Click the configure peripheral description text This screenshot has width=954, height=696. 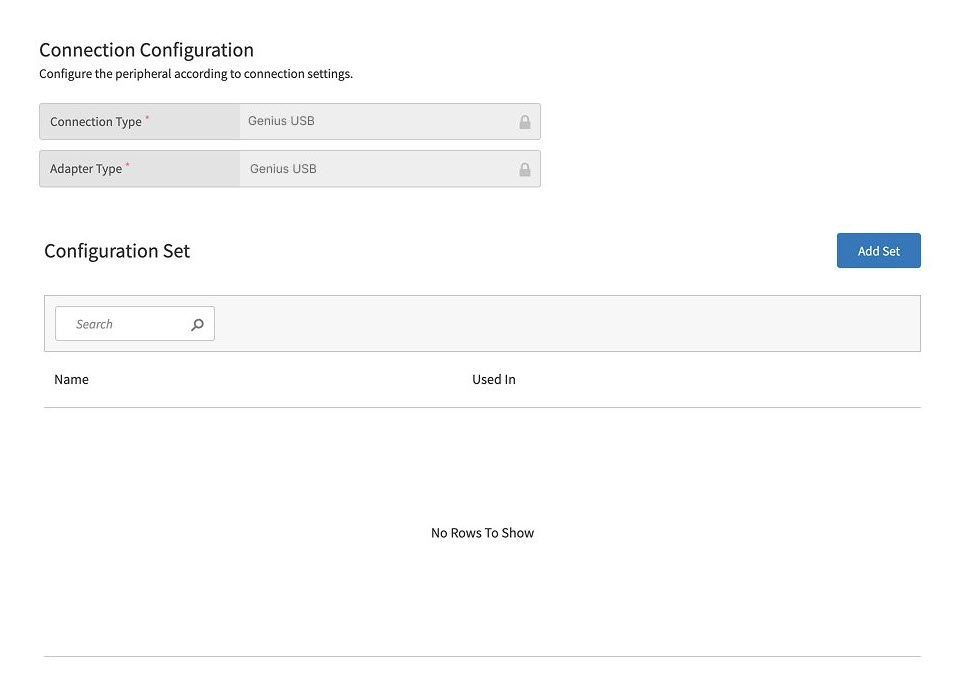(195, 73)
